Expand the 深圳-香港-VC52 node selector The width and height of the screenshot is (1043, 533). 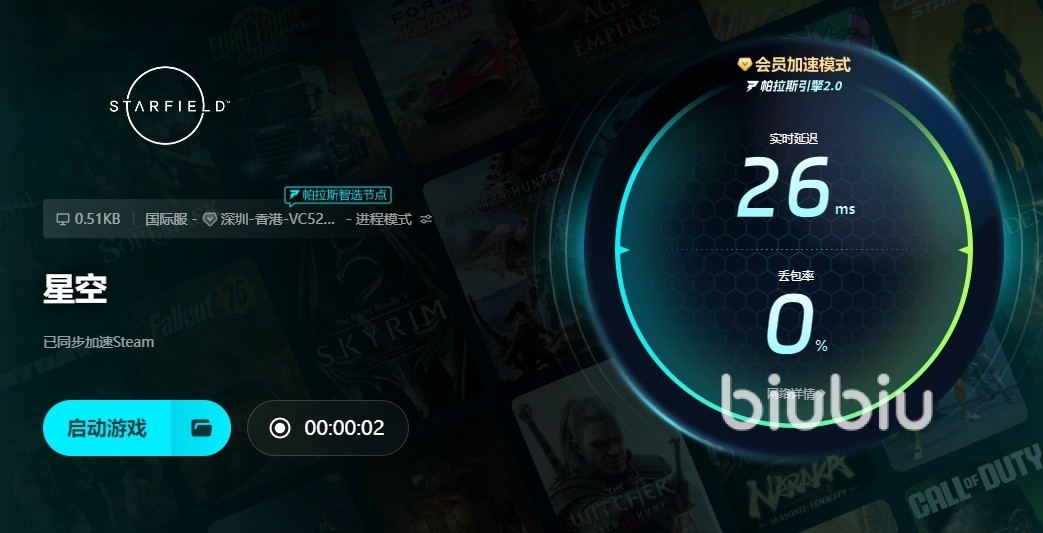point(278,219)
